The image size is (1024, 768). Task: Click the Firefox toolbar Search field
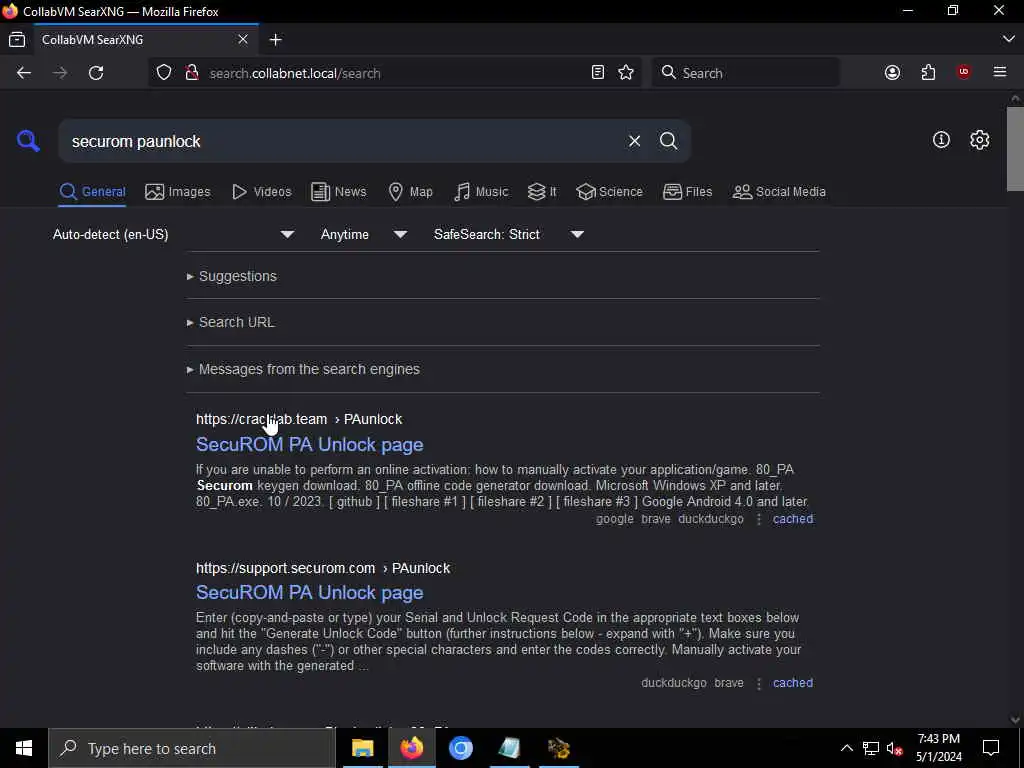coord(745,72)
